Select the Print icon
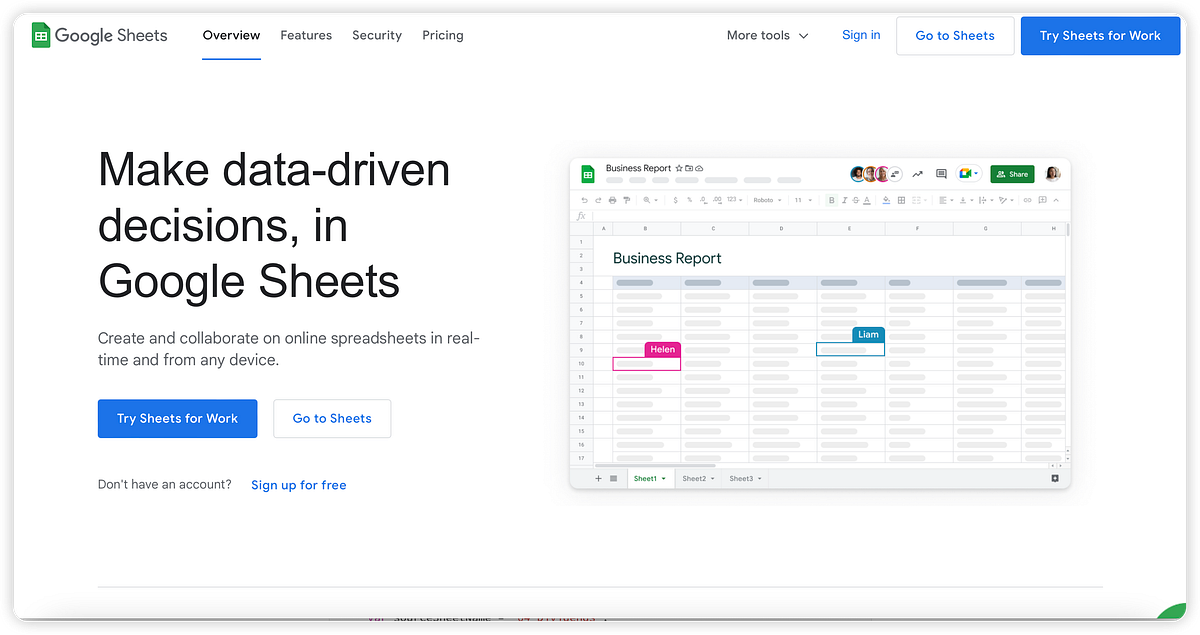Viewport: 1200px width, 635px height. tap(611, 199)
